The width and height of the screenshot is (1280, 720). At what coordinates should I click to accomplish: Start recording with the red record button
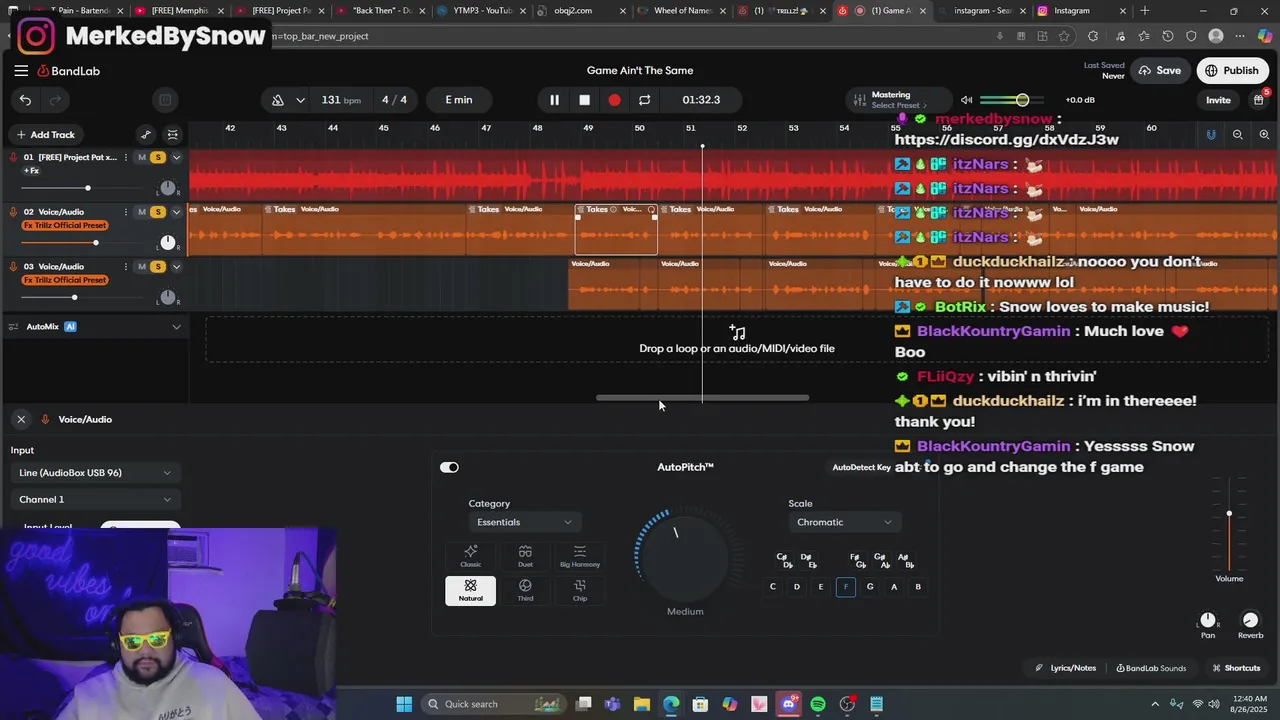click(x=614, y=100)
